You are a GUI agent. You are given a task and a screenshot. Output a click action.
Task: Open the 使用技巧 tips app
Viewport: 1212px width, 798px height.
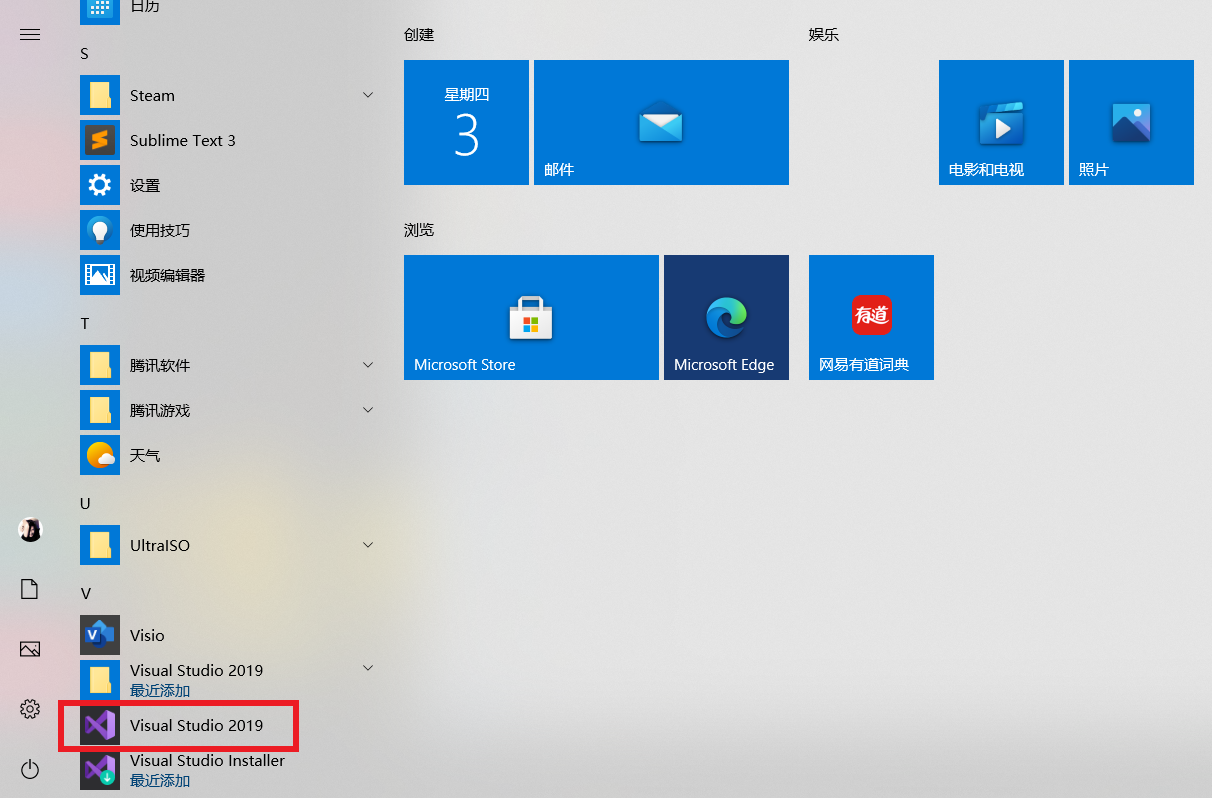tap(157, 230)
